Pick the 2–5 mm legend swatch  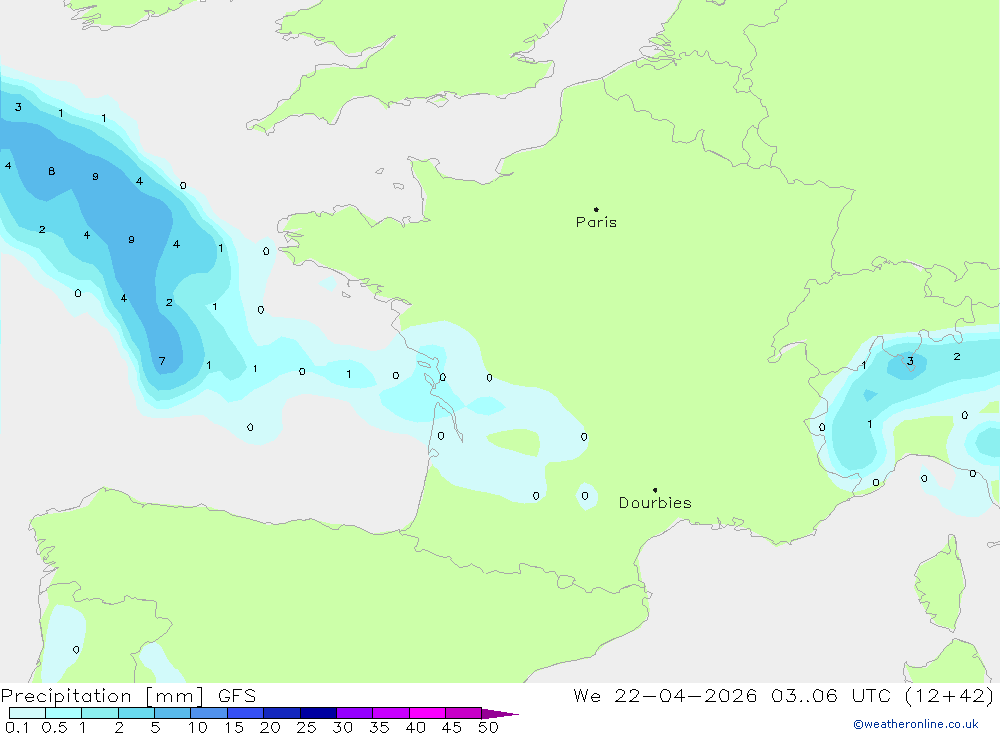[x=136, y=713]
